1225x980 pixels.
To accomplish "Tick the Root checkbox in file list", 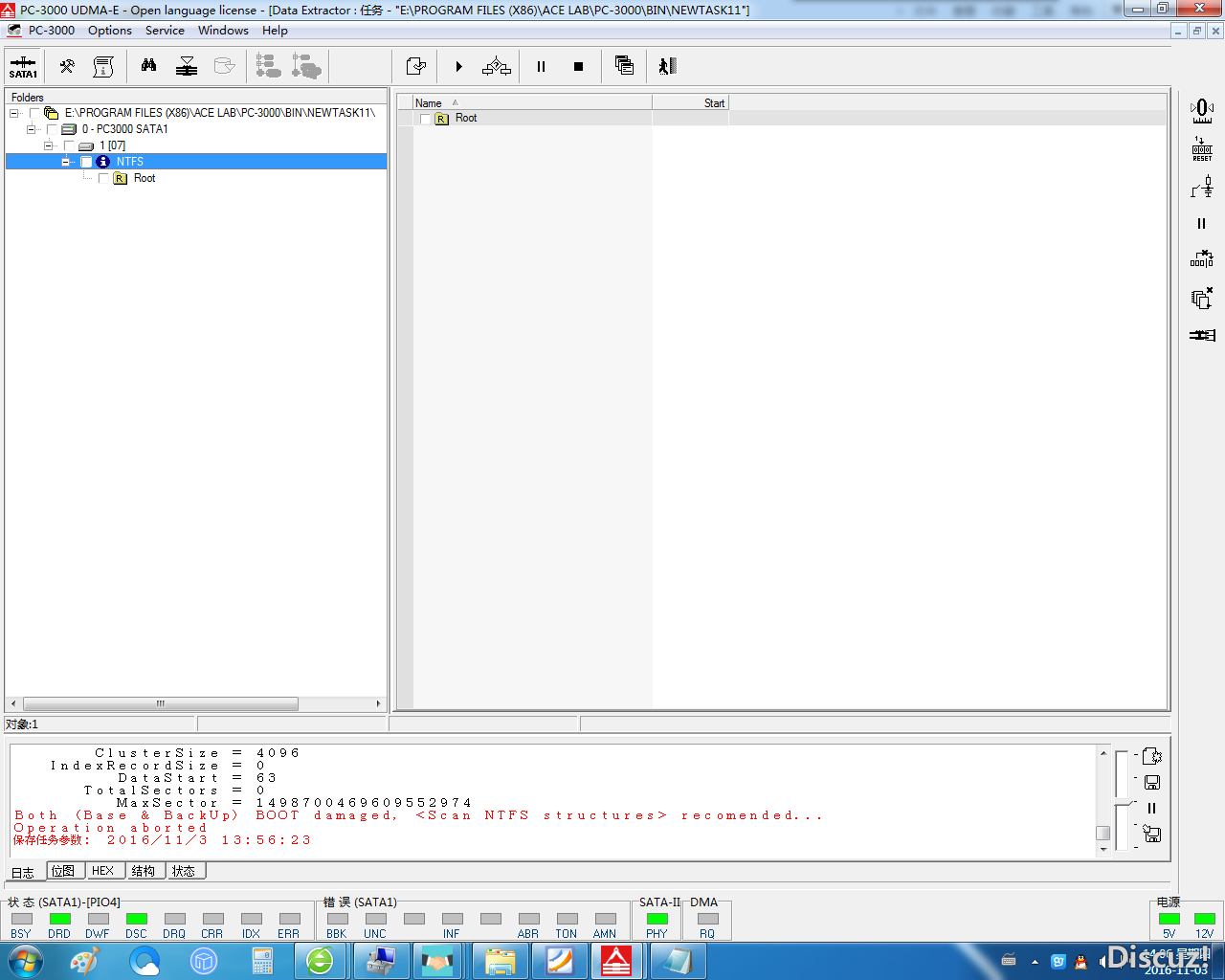I will coord(425,119).
